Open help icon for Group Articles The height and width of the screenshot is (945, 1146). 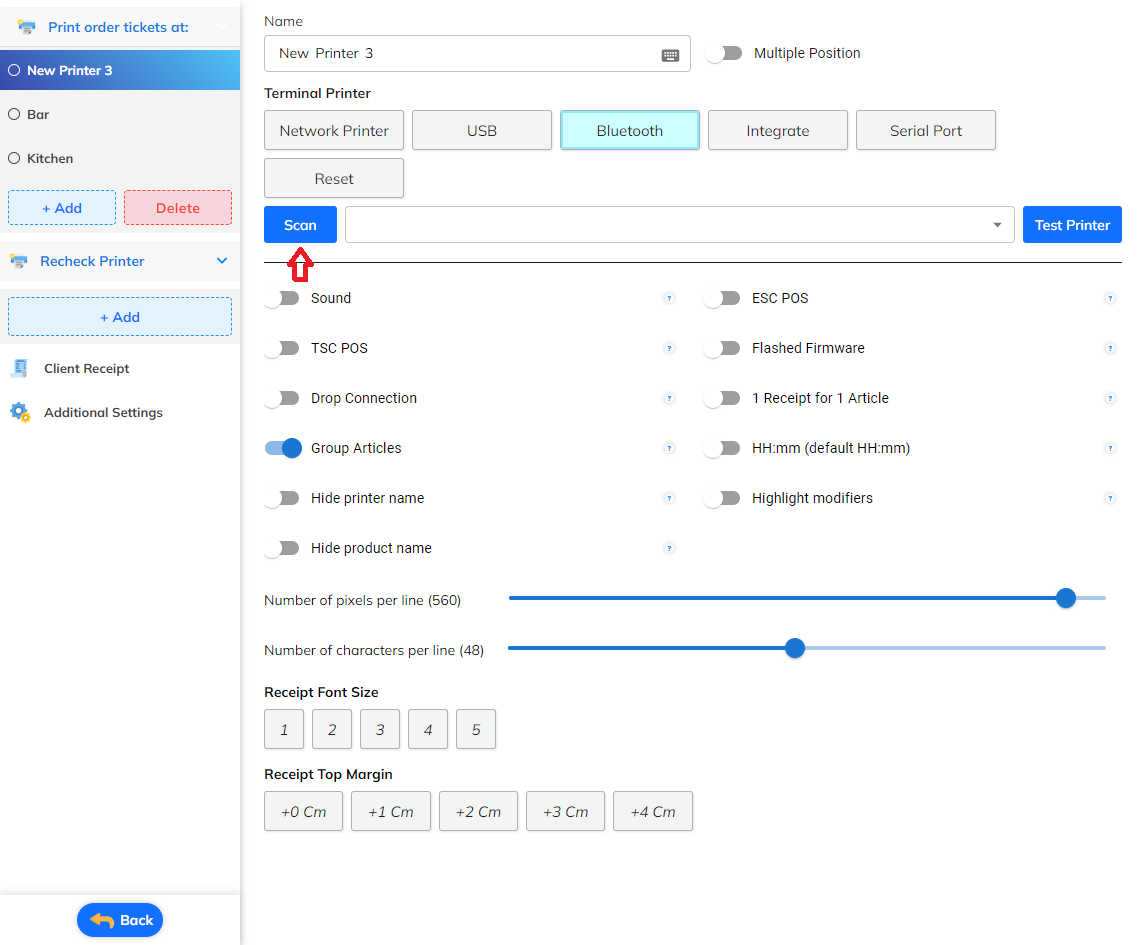point(669,448)
